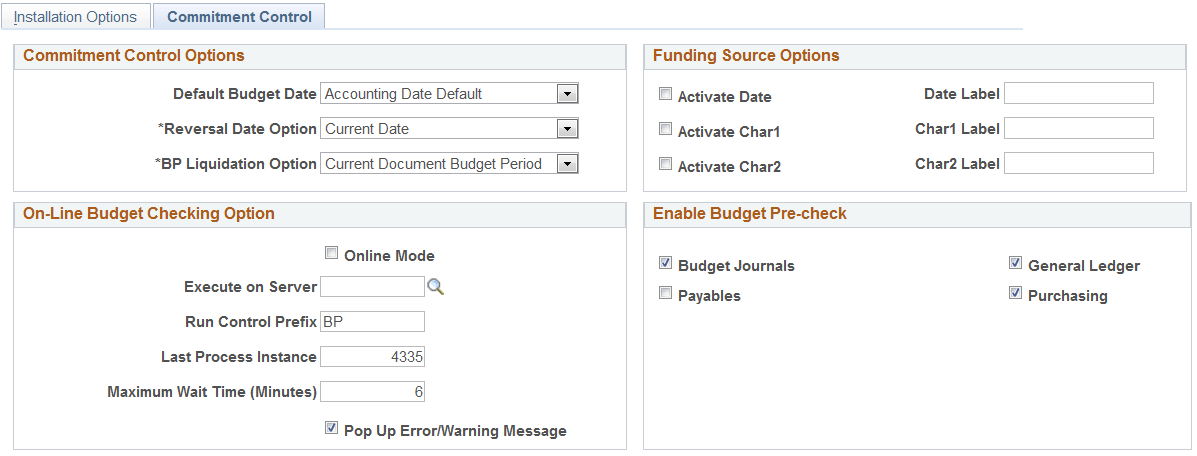Open the Default Budget Date dropdown
The width and height of the screenshot is (1197, 456).
pos(567,94)
